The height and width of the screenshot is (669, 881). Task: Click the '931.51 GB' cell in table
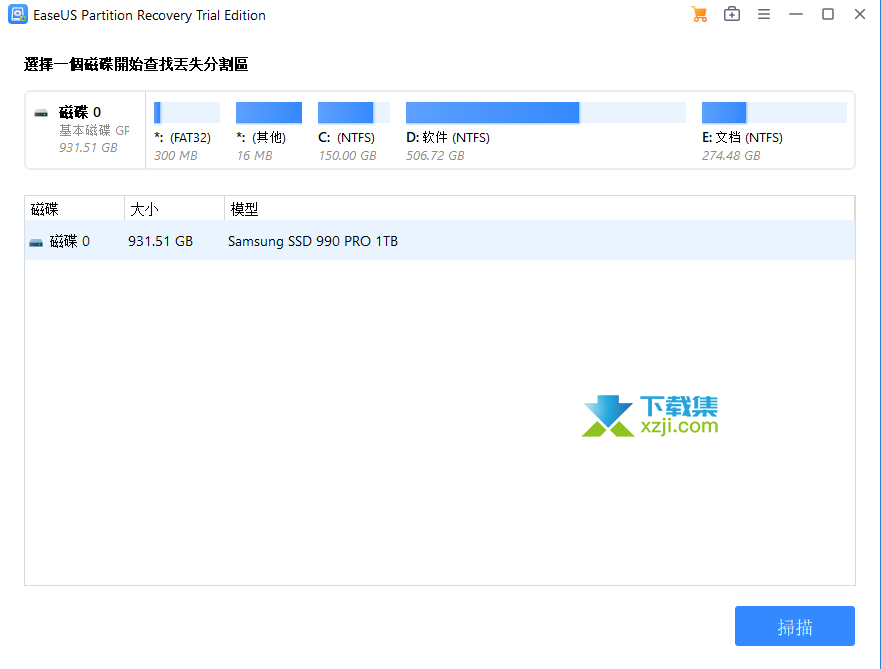click(x=160, y=241)
